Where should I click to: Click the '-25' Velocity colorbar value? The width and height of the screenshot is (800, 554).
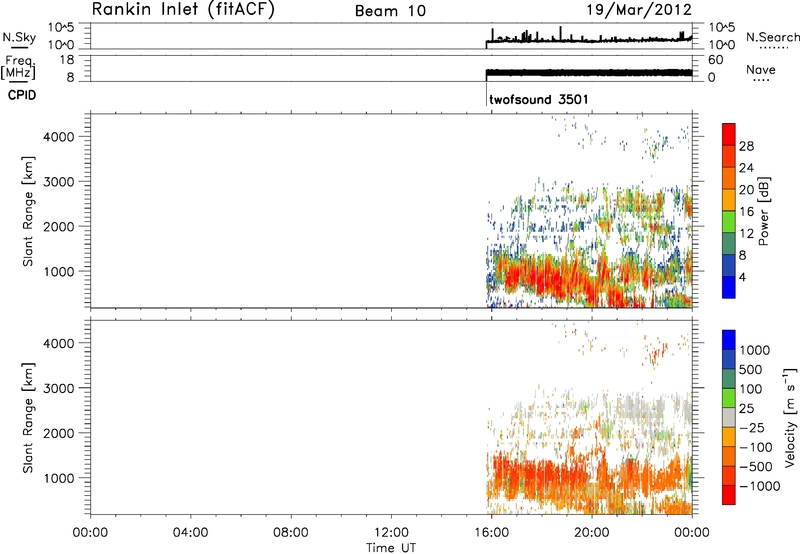click(x=752, y=427)
